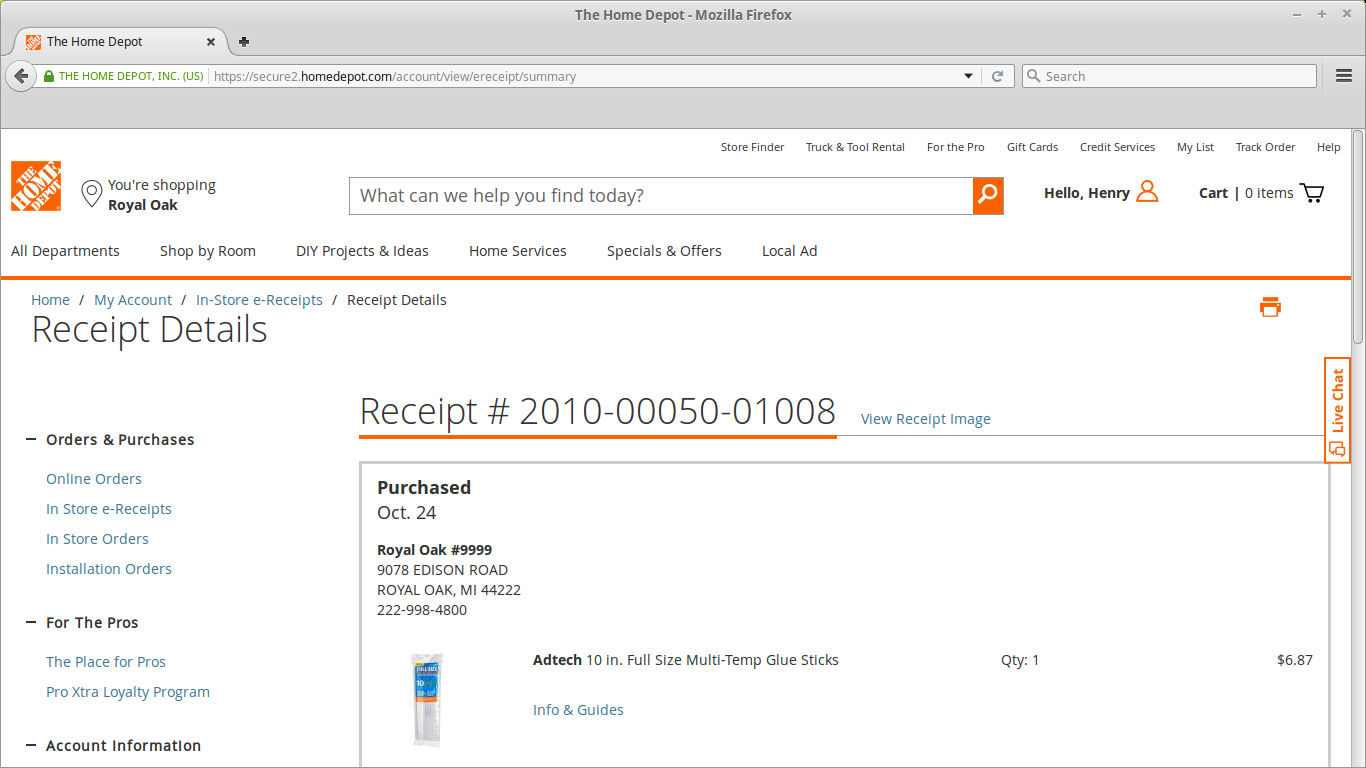Open the Gift Cards link

1032,147
